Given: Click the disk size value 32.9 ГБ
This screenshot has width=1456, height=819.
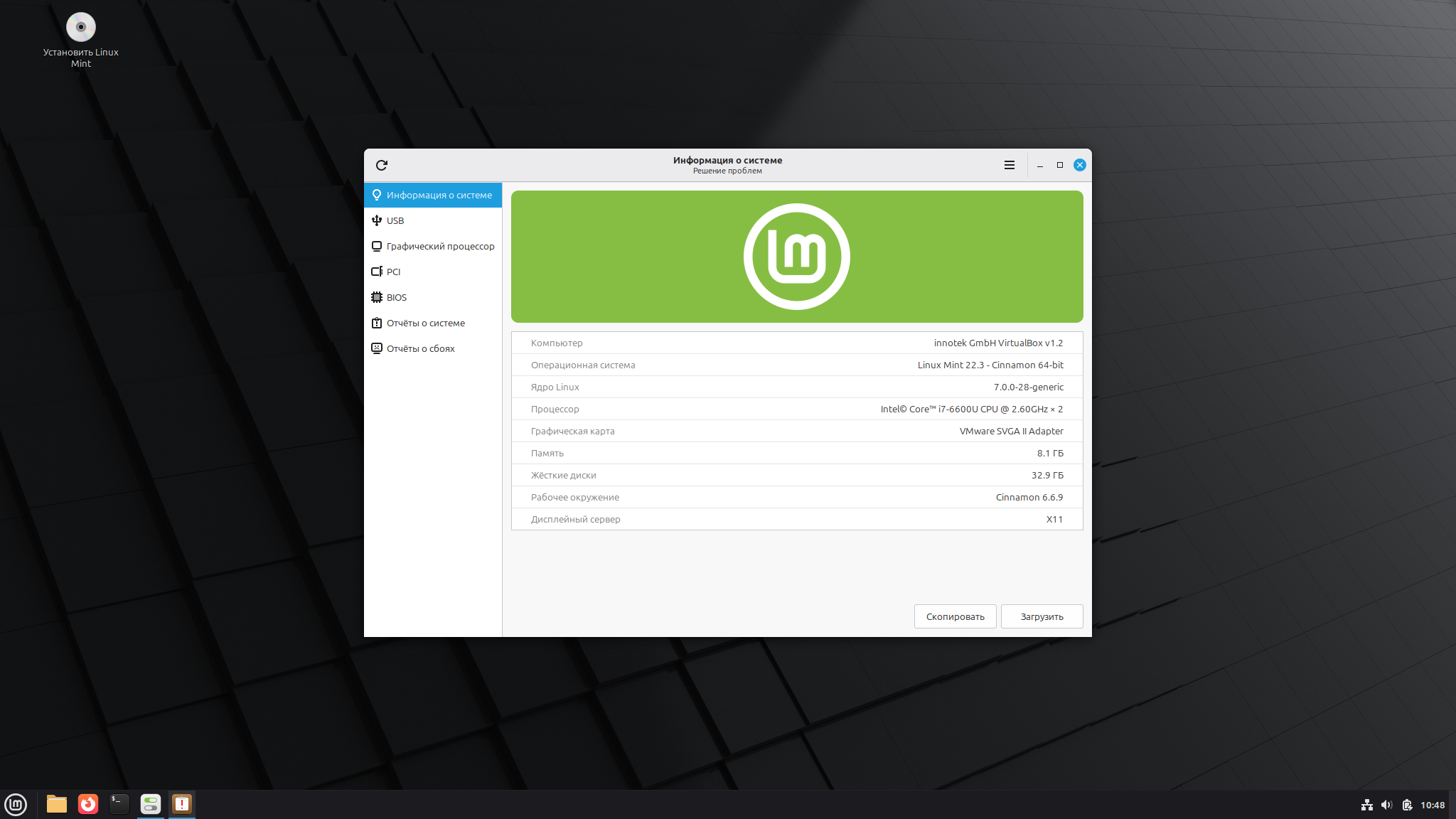Looking at the screenshot, I should [1047, 475].
